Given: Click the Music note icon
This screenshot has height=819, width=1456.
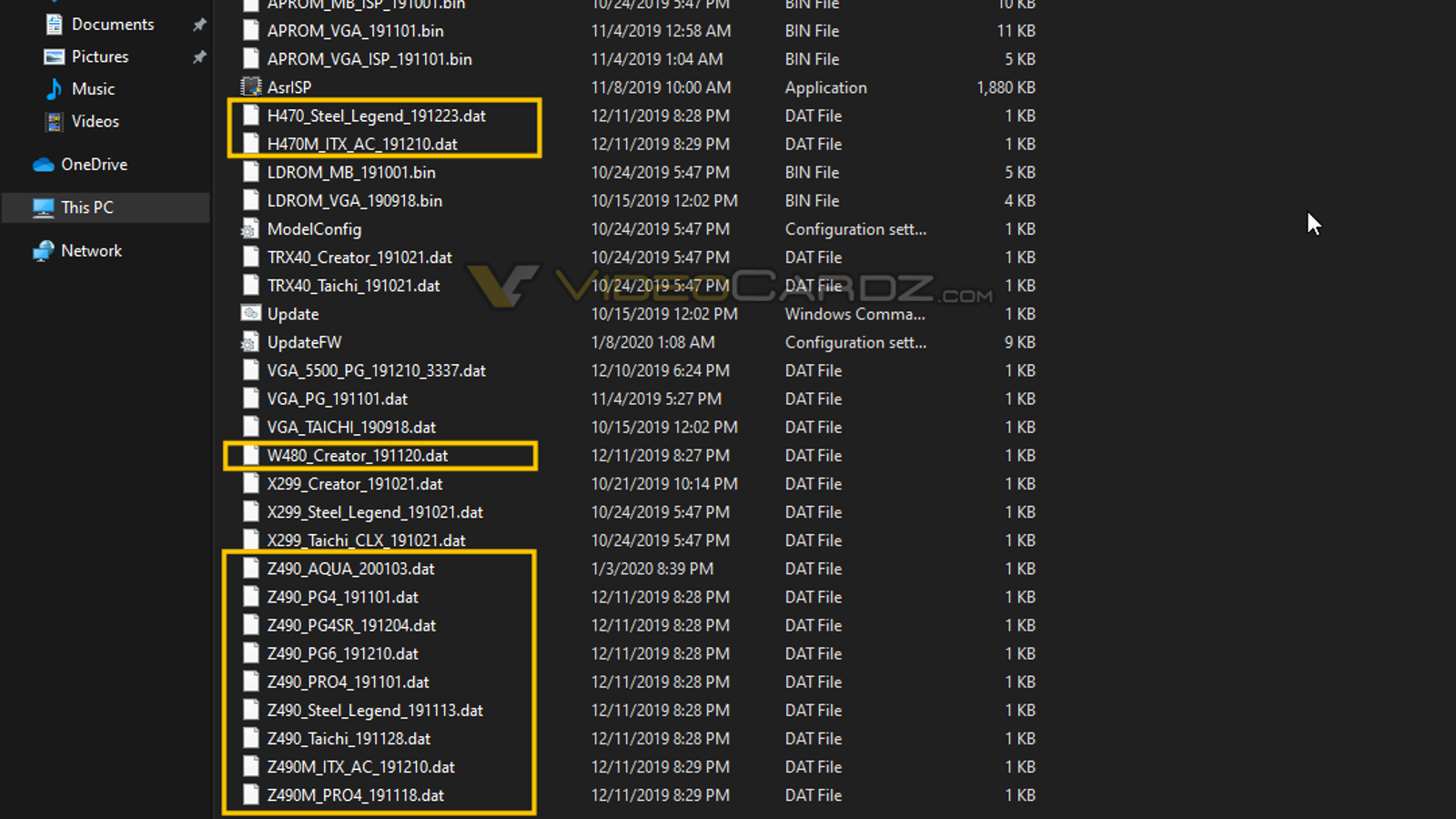Looking at the screenshot, I should click(55, 89).
